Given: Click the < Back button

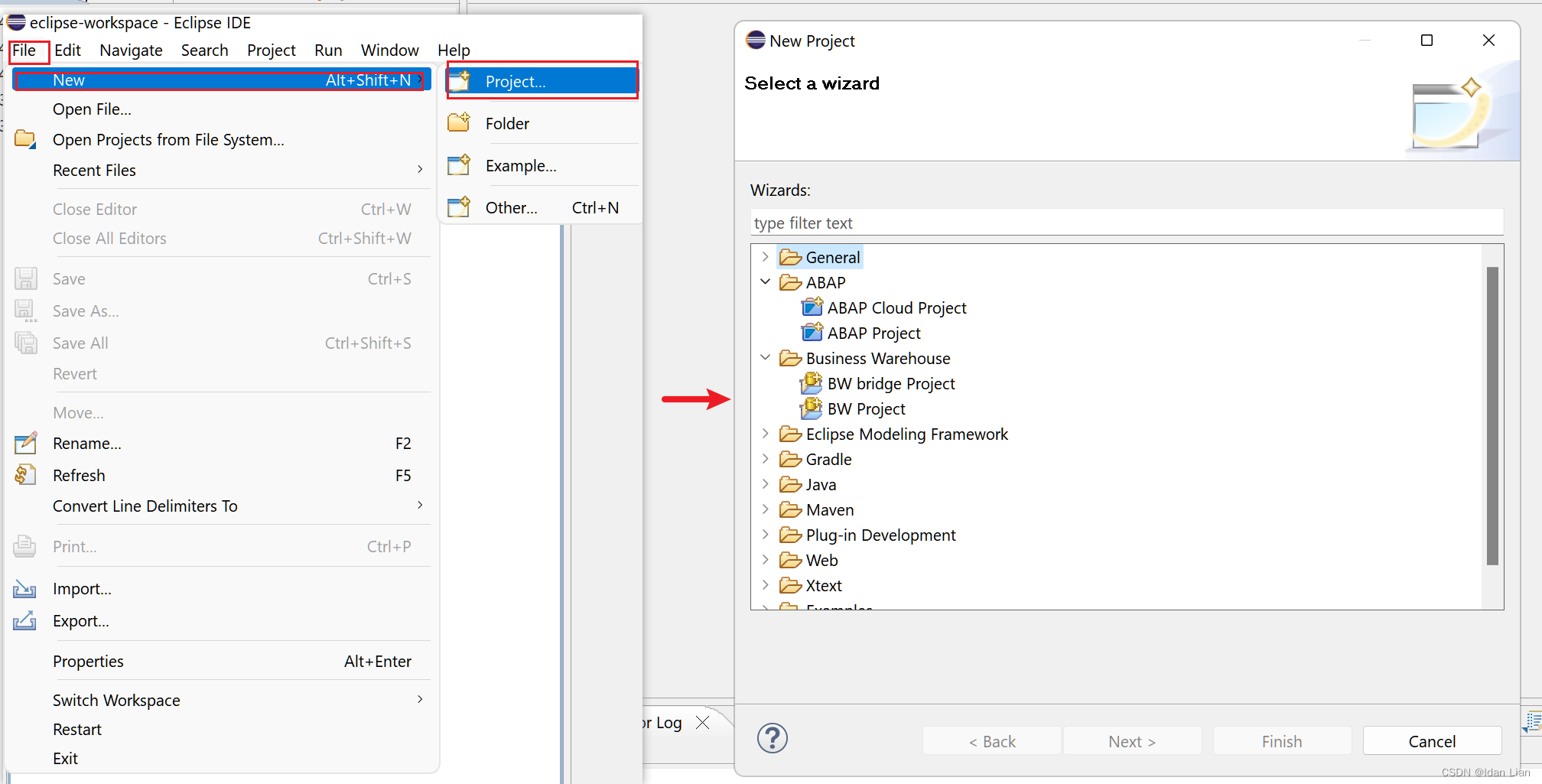Looking at the screenshot, I should tap(992, 740).
